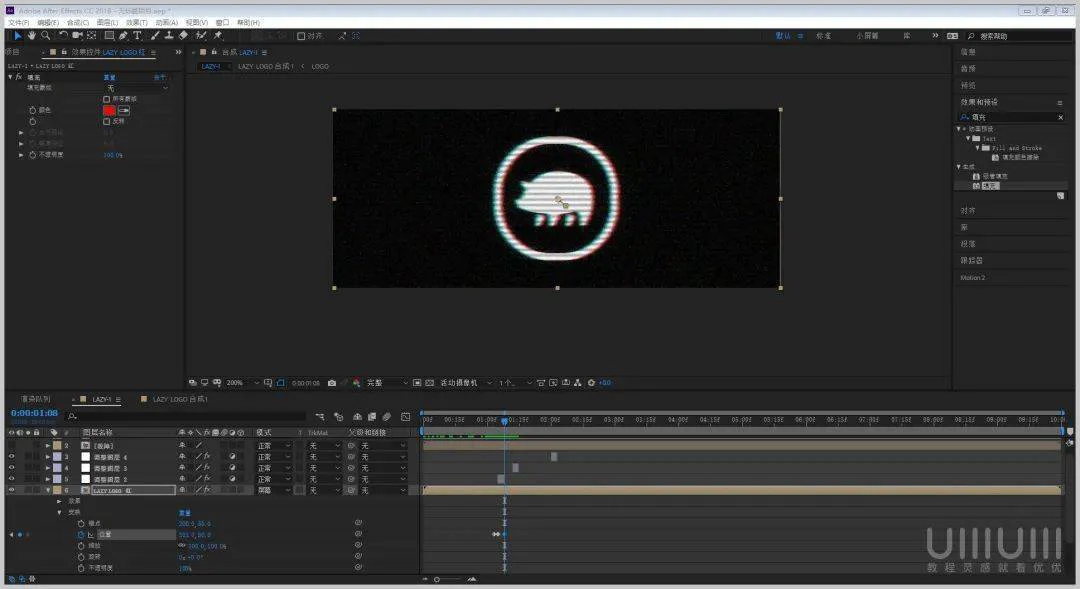Select the Zoom magnifier tool

point(45,36)
